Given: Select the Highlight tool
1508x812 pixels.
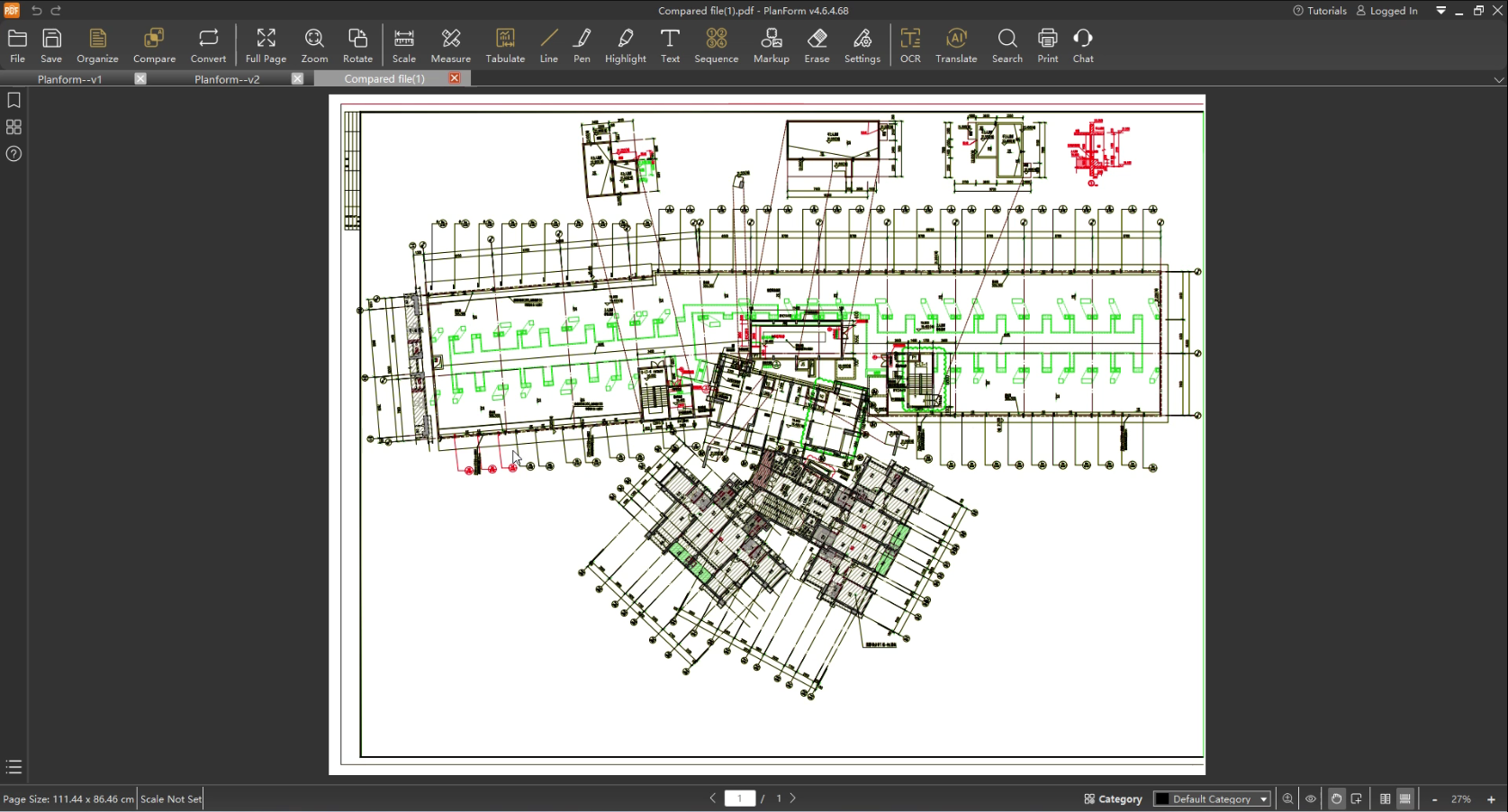Looking at the screenshot, I should pos(625,46).
